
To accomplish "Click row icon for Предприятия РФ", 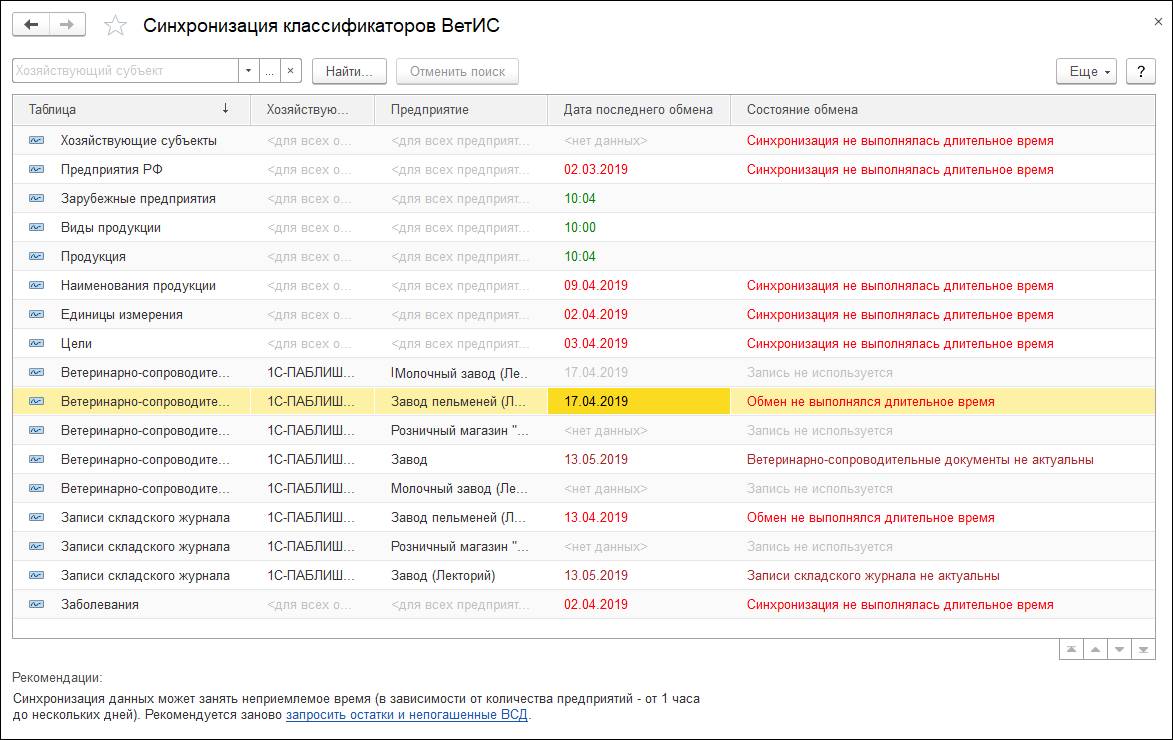I will point(37,170).
